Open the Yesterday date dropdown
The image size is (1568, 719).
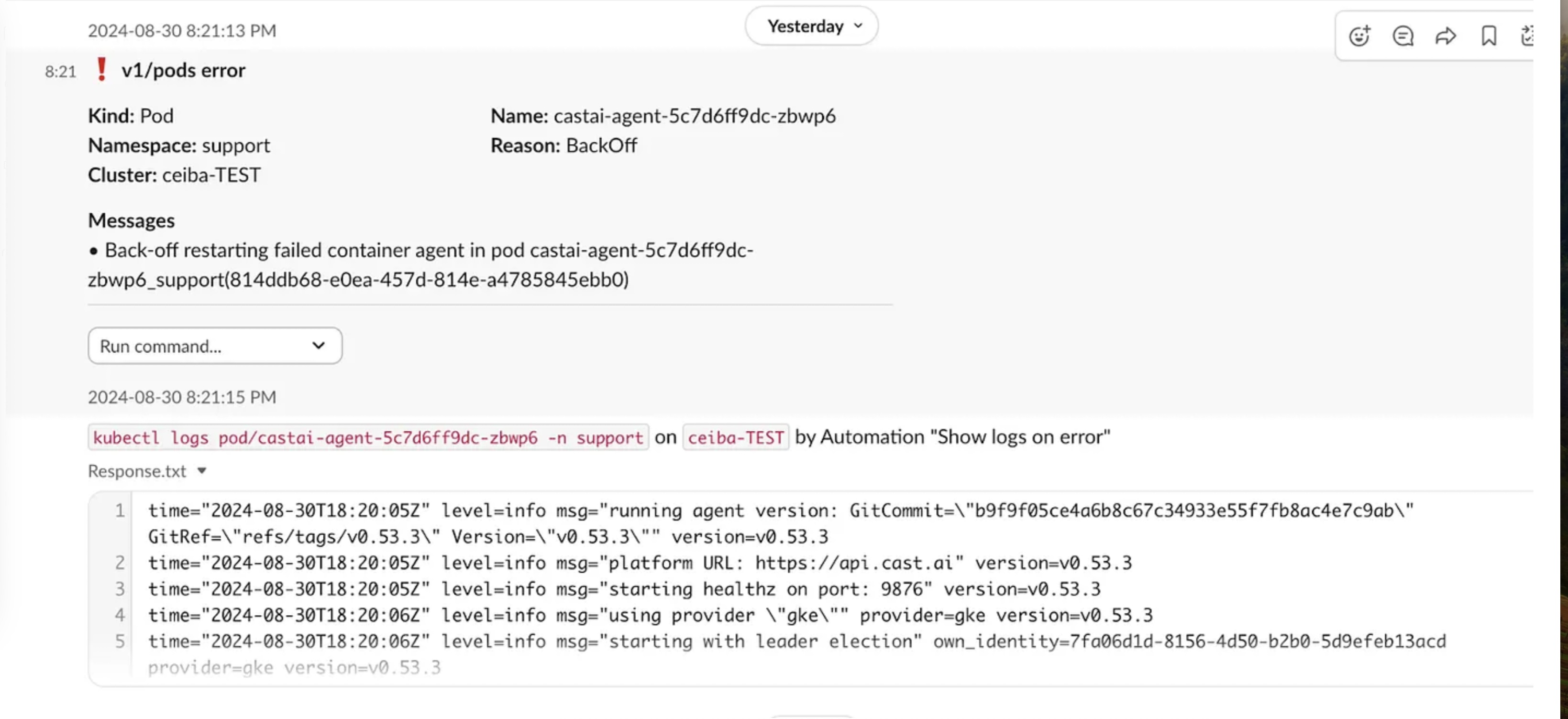[x=811, y=26]
